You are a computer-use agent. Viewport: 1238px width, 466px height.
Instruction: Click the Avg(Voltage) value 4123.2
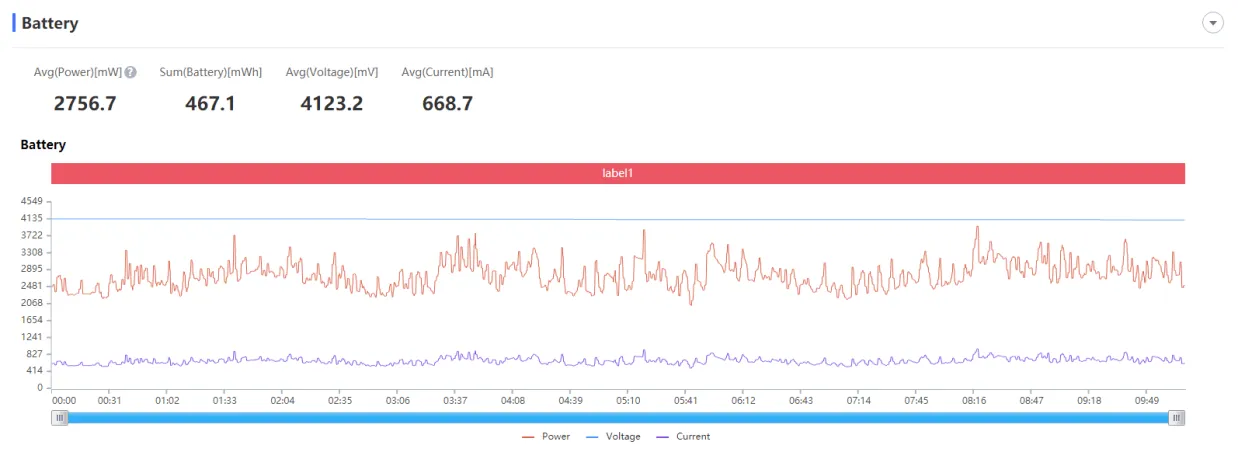pyautogui.click(x=332, y=102)
